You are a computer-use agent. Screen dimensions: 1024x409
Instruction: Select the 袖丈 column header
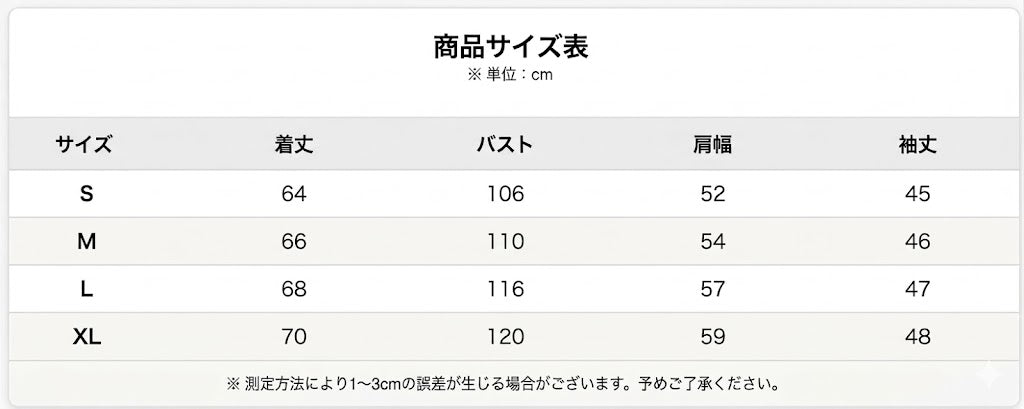pyautogui.click(x=918, y=144)
